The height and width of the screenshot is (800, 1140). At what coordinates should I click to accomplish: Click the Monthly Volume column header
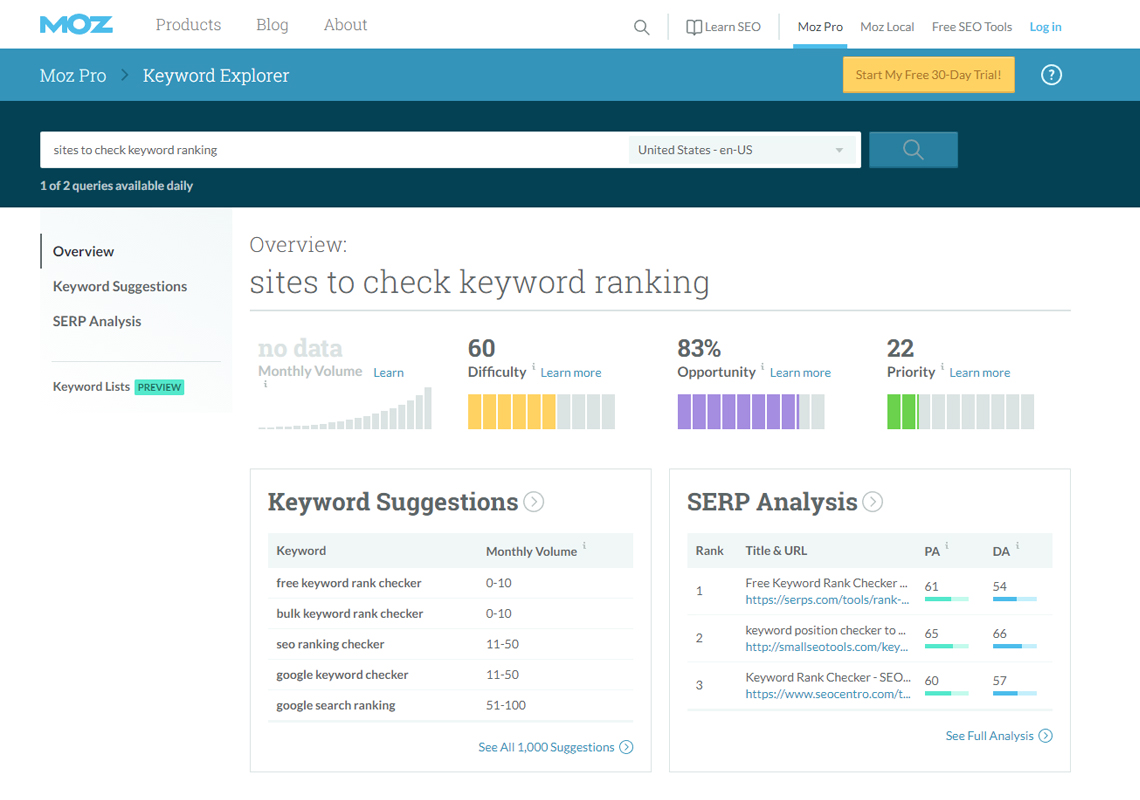(x=531, y=552)
